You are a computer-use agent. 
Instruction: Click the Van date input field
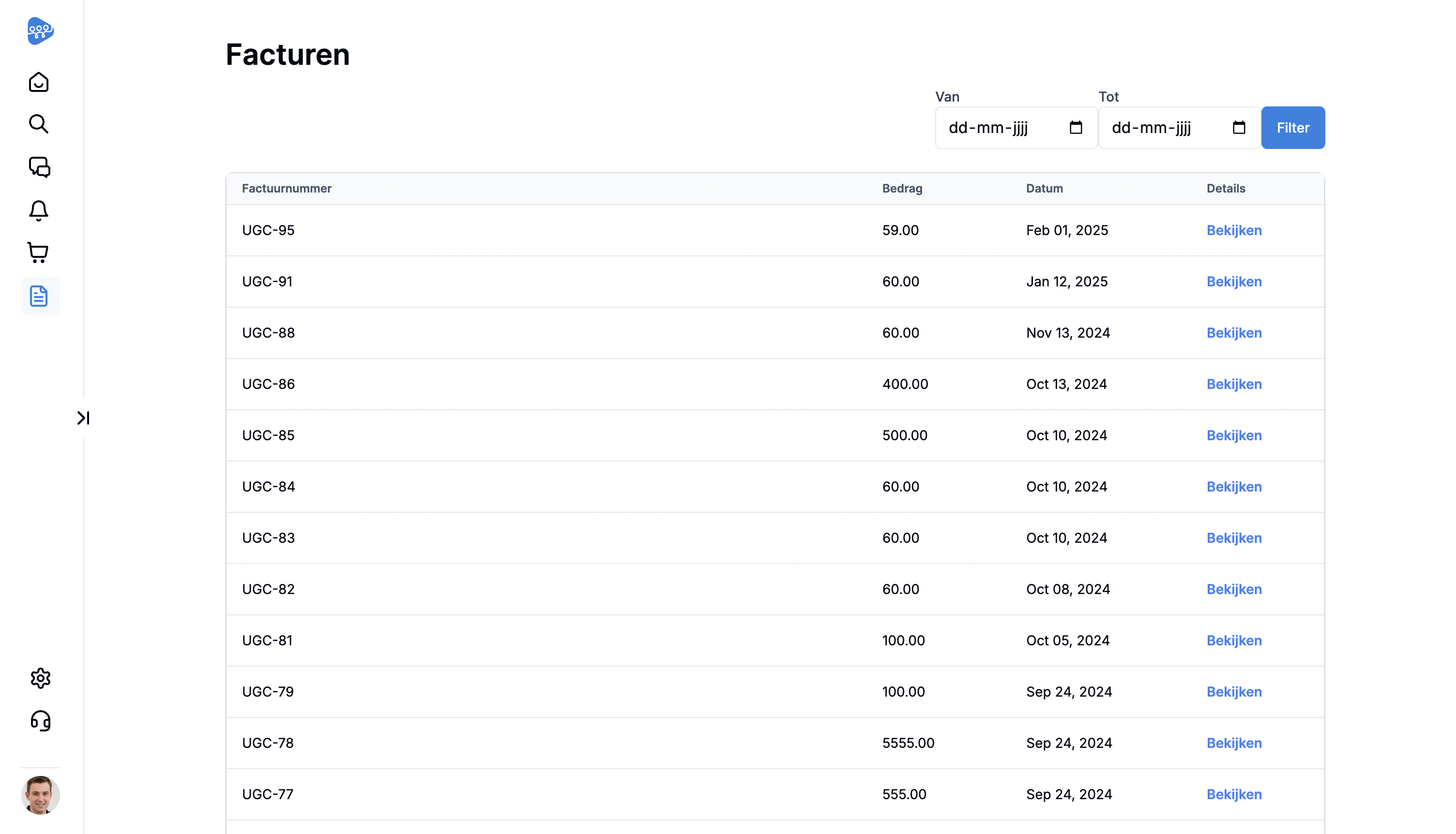[x=1016, y=128]
